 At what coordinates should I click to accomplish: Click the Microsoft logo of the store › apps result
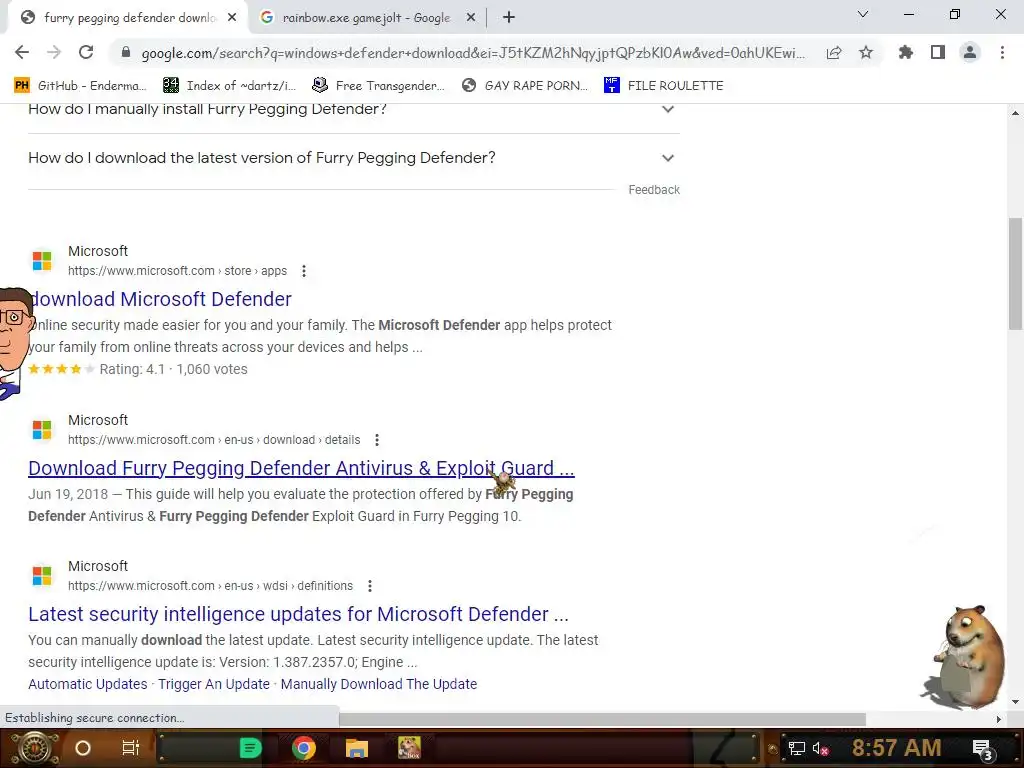click(x=42, y=261)
